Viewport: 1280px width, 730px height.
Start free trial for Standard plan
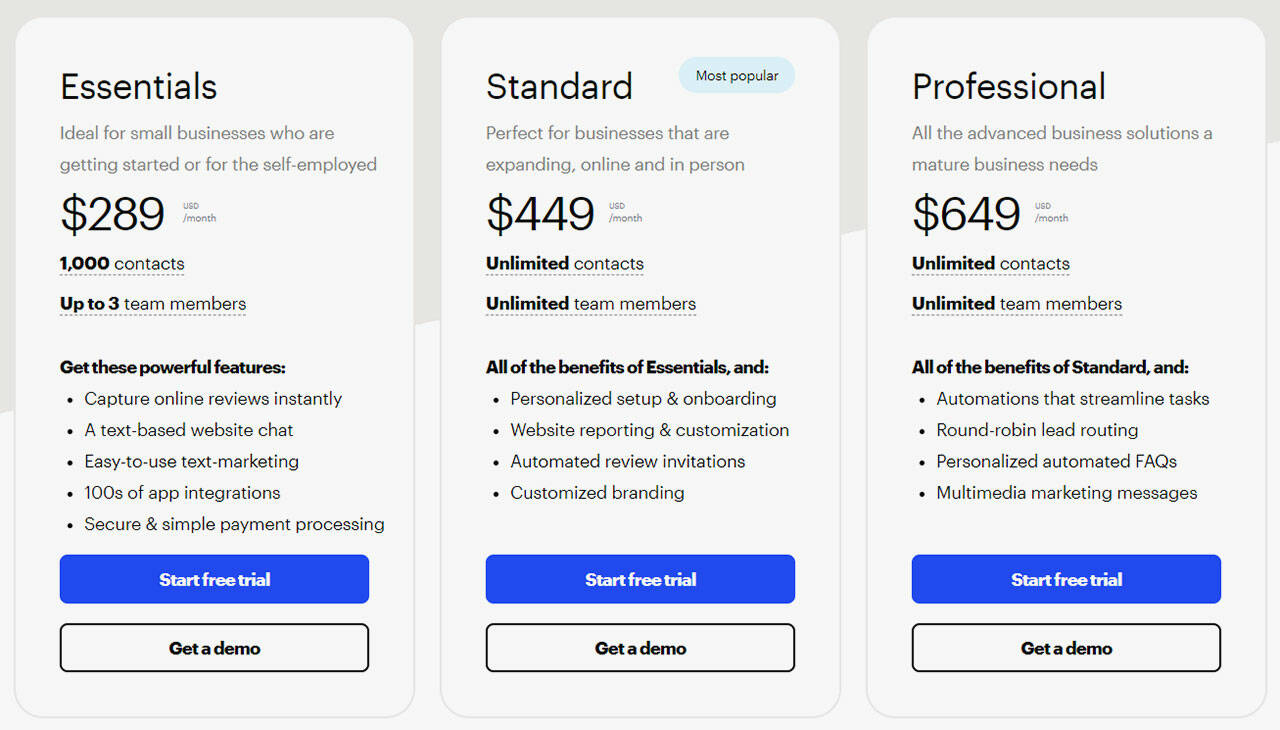pos(640,579)
